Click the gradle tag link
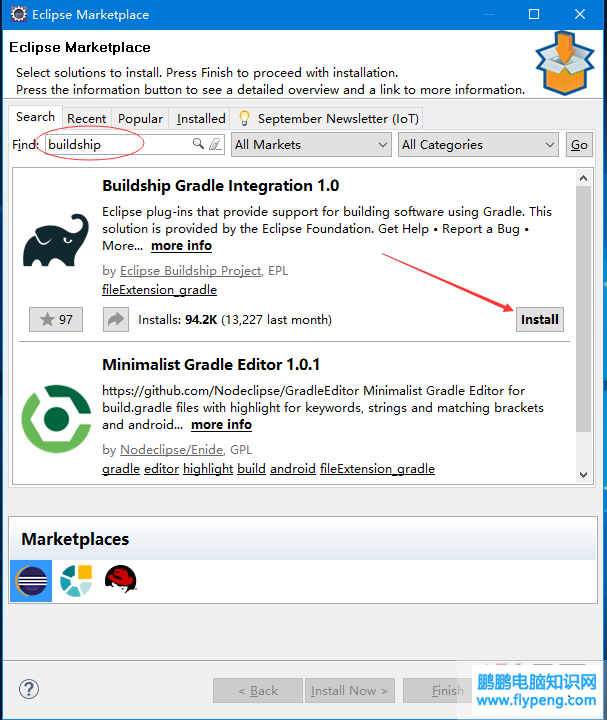 (121, 469)
